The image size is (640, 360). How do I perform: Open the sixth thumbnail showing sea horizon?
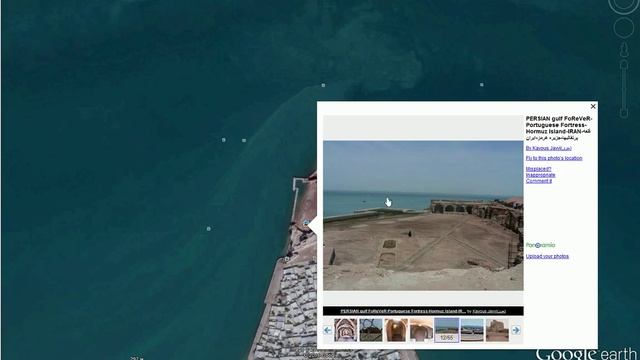tap(472, 330)
